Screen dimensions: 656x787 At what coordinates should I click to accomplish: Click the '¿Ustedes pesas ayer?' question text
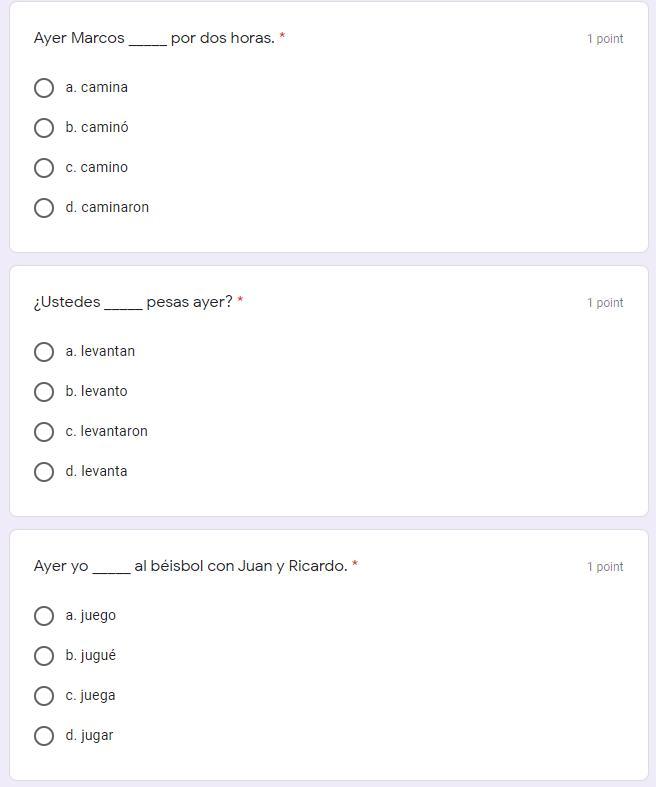pos(133,302)
